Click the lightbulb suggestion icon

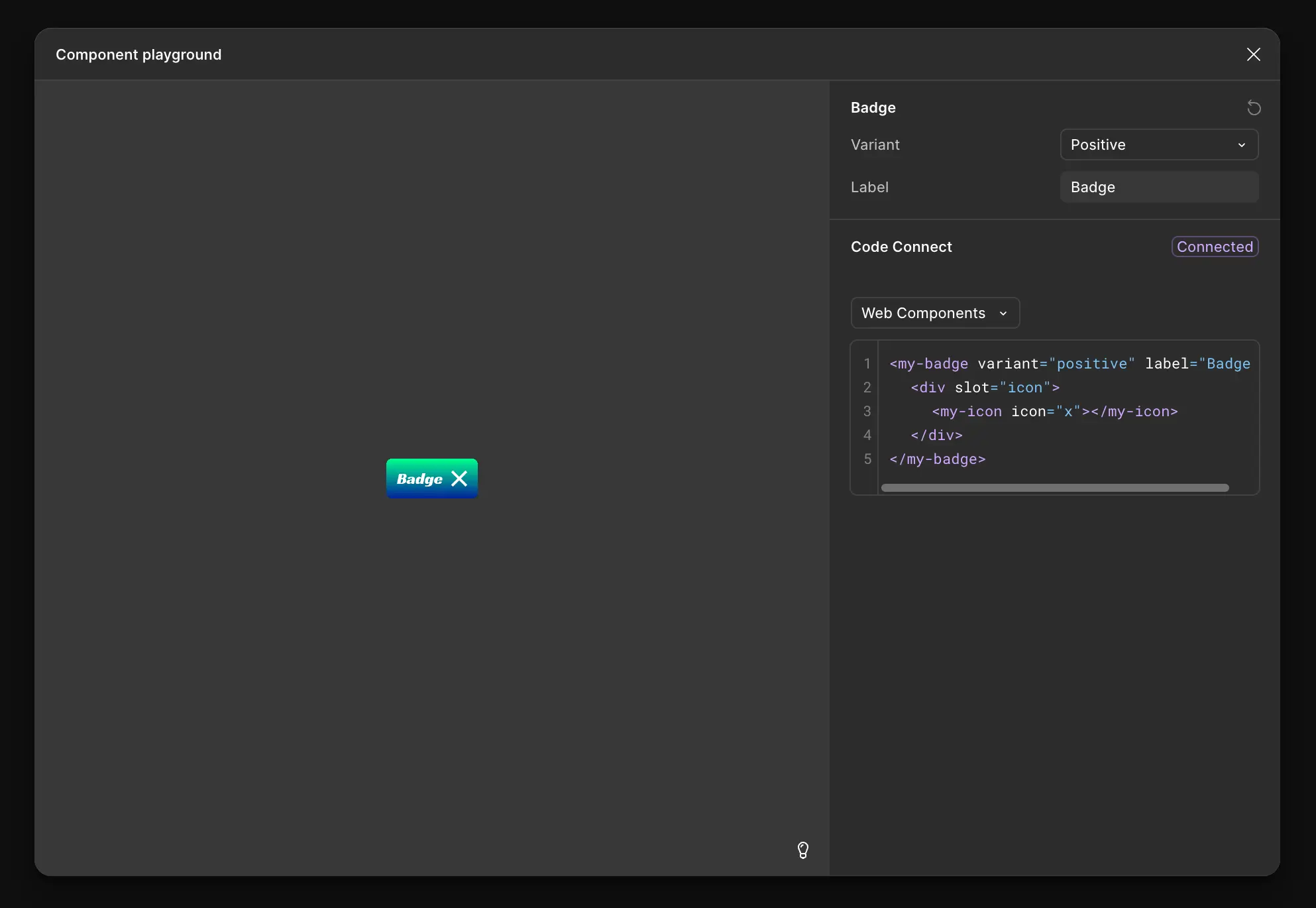coord(802,850)
